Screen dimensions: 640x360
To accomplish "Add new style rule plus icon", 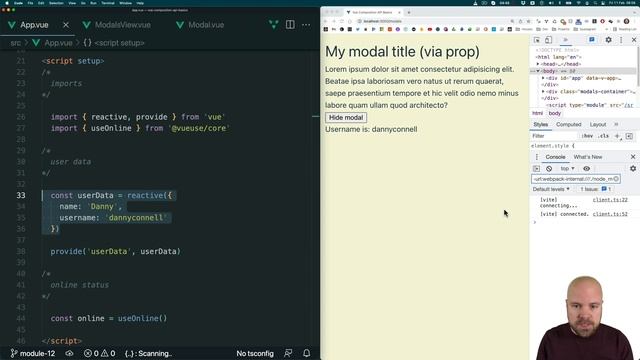I will coord(617,136).
